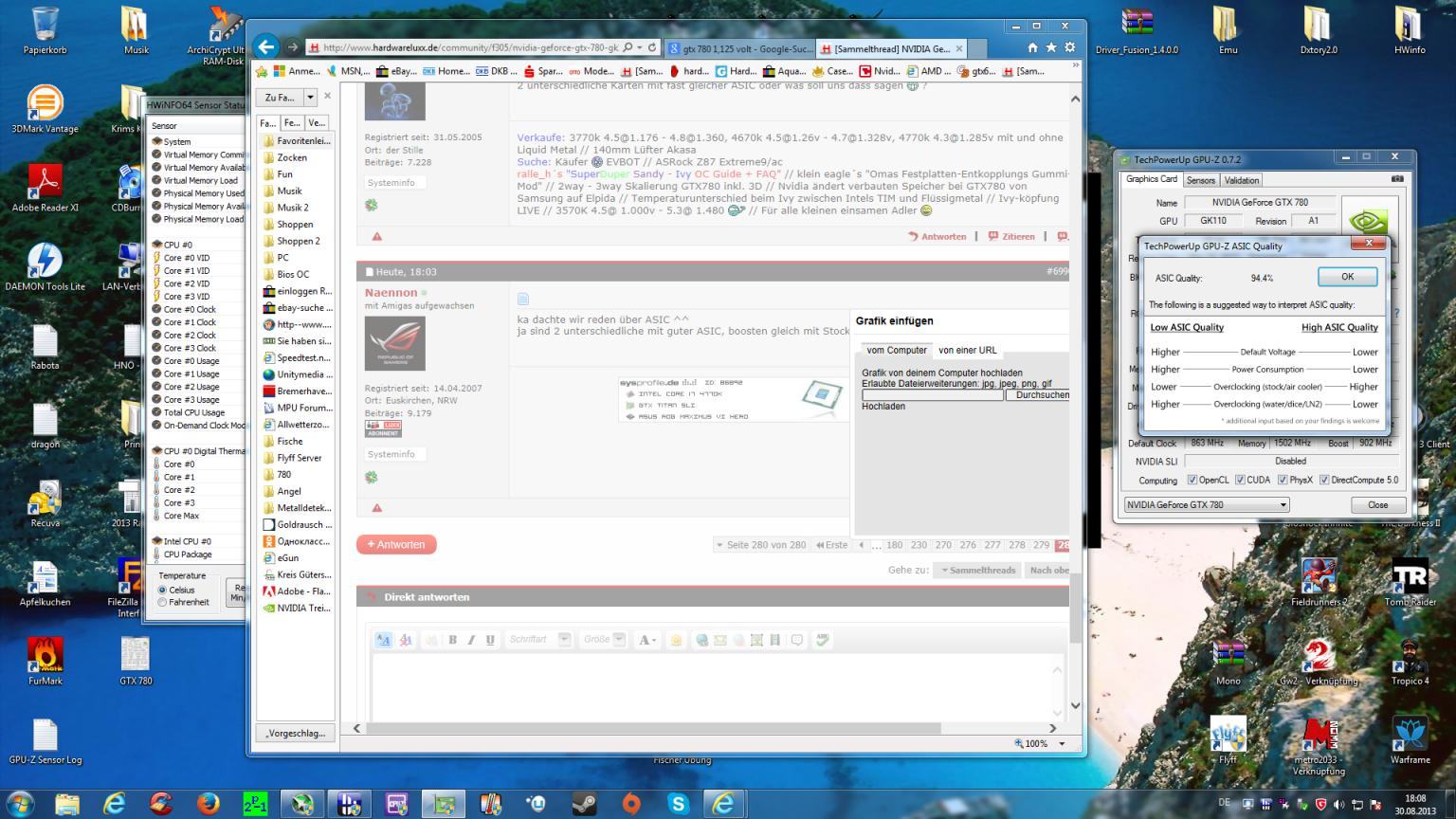Screen dimensions: 1456x819
Task: Click the Close button in GPU-Z
Action: 1377,505
